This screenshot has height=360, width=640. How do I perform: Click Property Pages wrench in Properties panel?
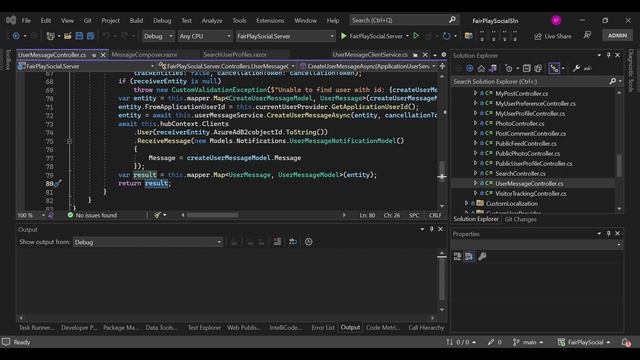(x=482, y=256)
